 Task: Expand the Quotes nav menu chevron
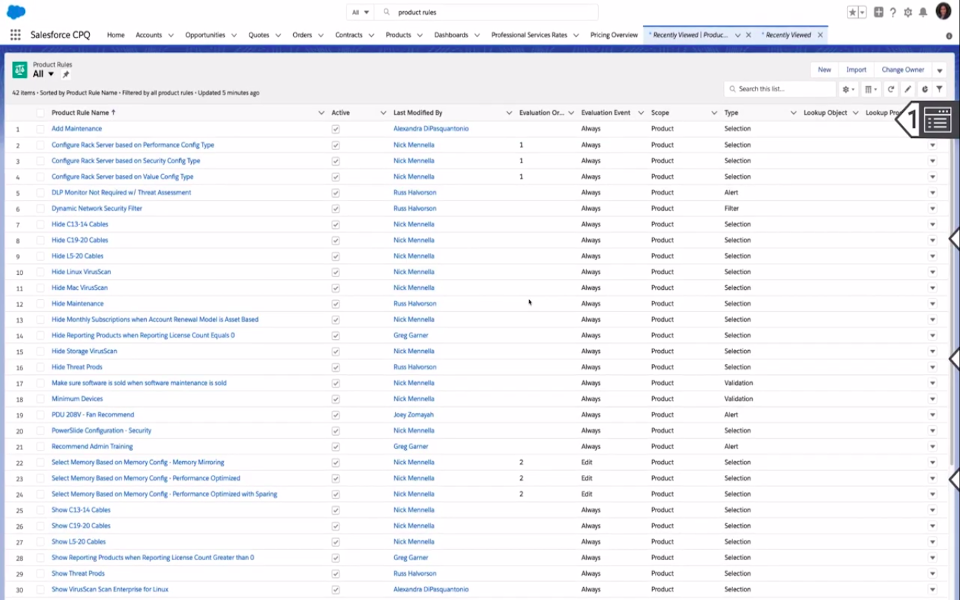[x=278, y=36]
